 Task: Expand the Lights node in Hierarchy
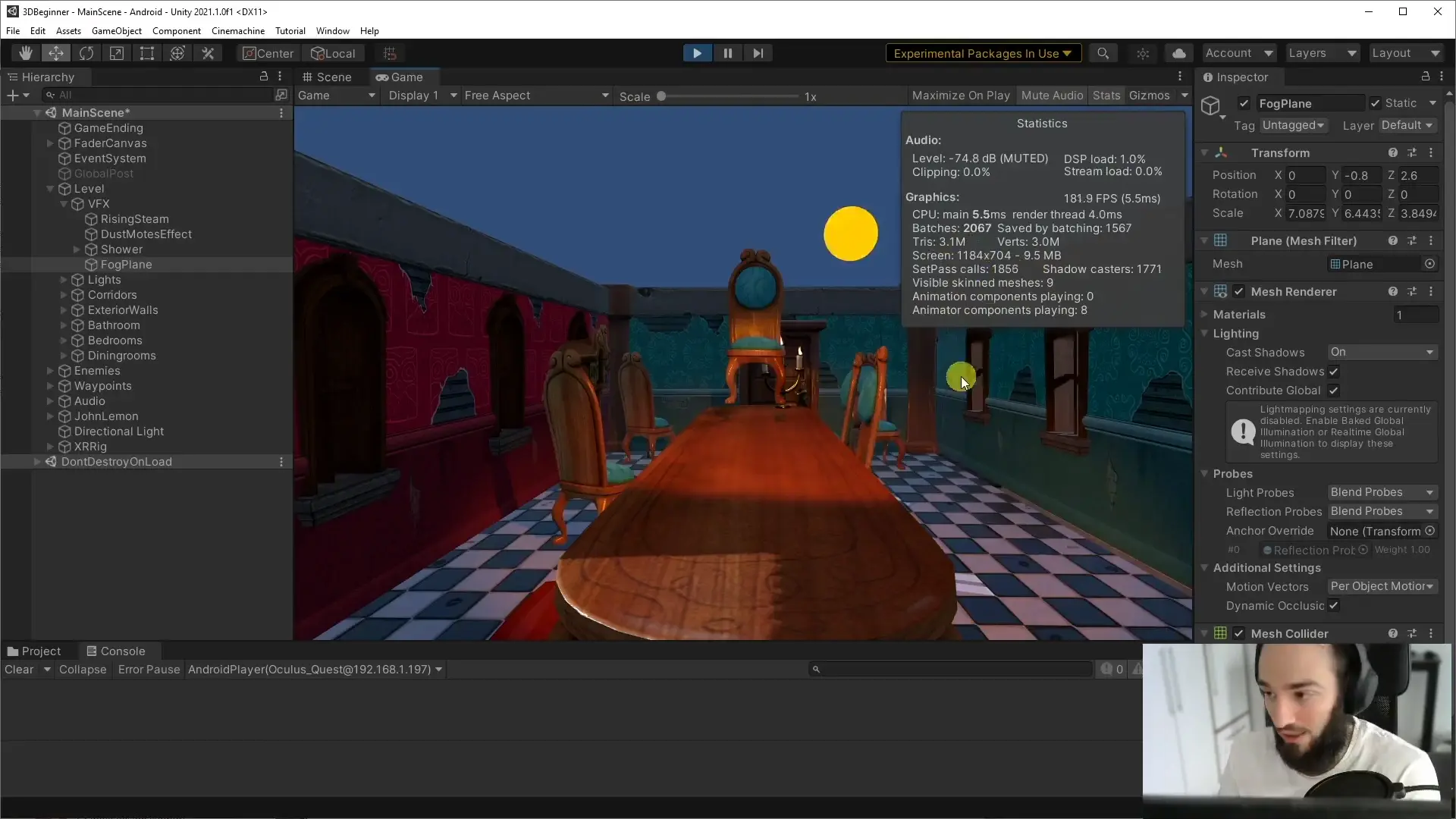coord(64,280)
